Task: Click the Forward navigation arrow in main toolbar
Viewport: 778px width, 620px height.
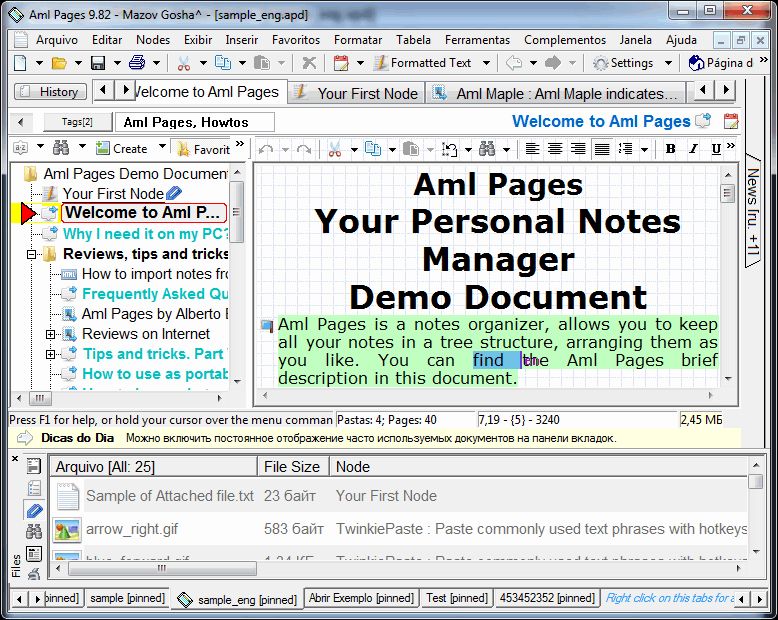Action: click(x=553, y=63)
